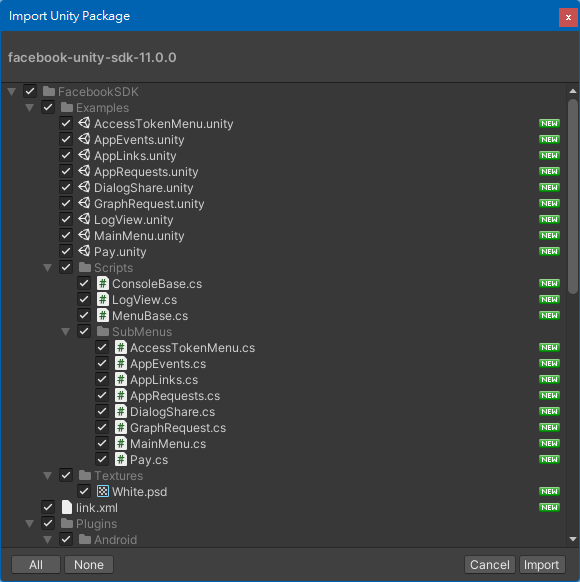This screenshot has height=582, width=580.
Task: Click the NEW badge on Pay.unity row
Action: tap(549, 251)
